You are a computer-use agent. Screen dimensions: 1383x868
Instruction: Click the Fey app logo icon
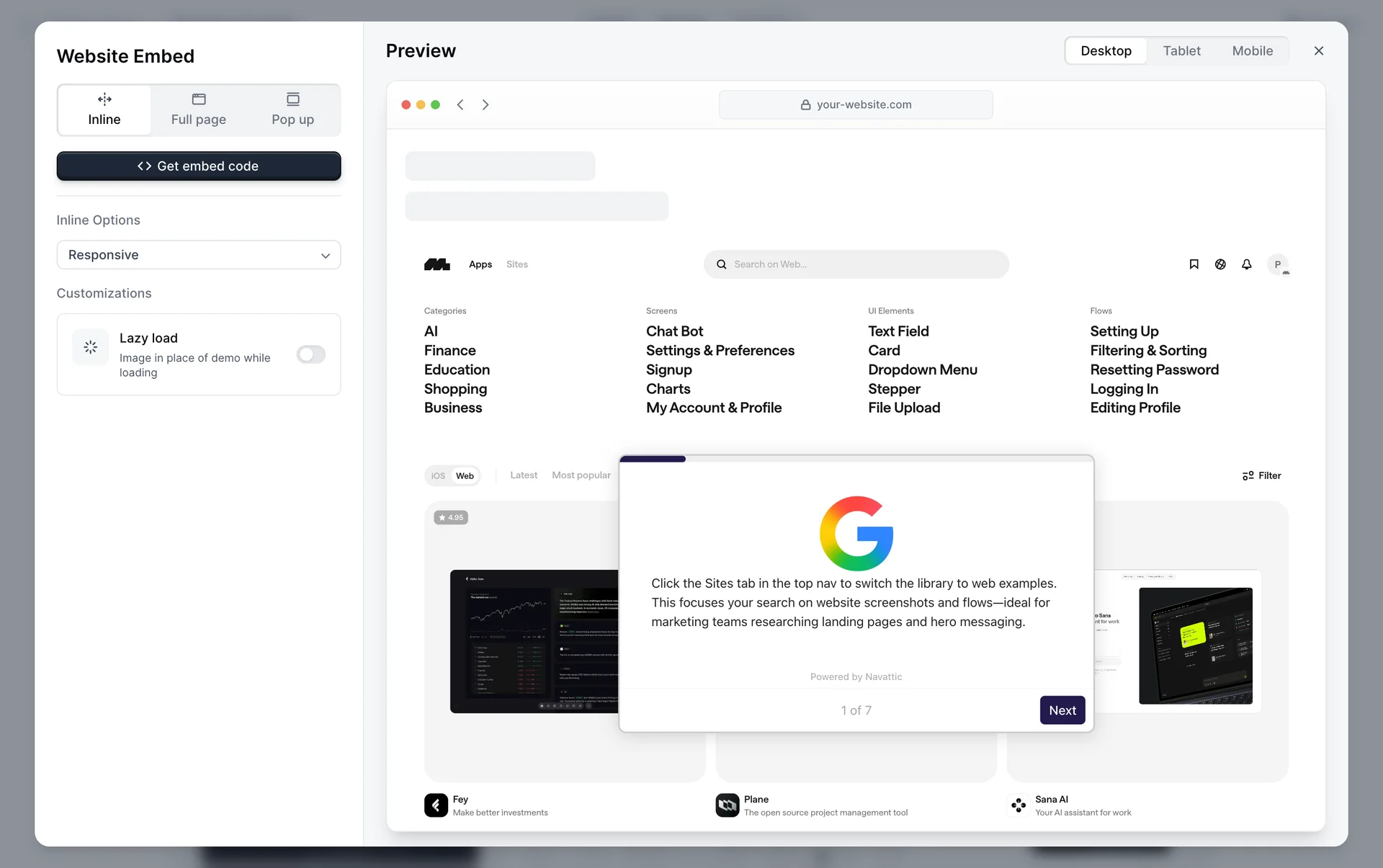click(436, 805)
